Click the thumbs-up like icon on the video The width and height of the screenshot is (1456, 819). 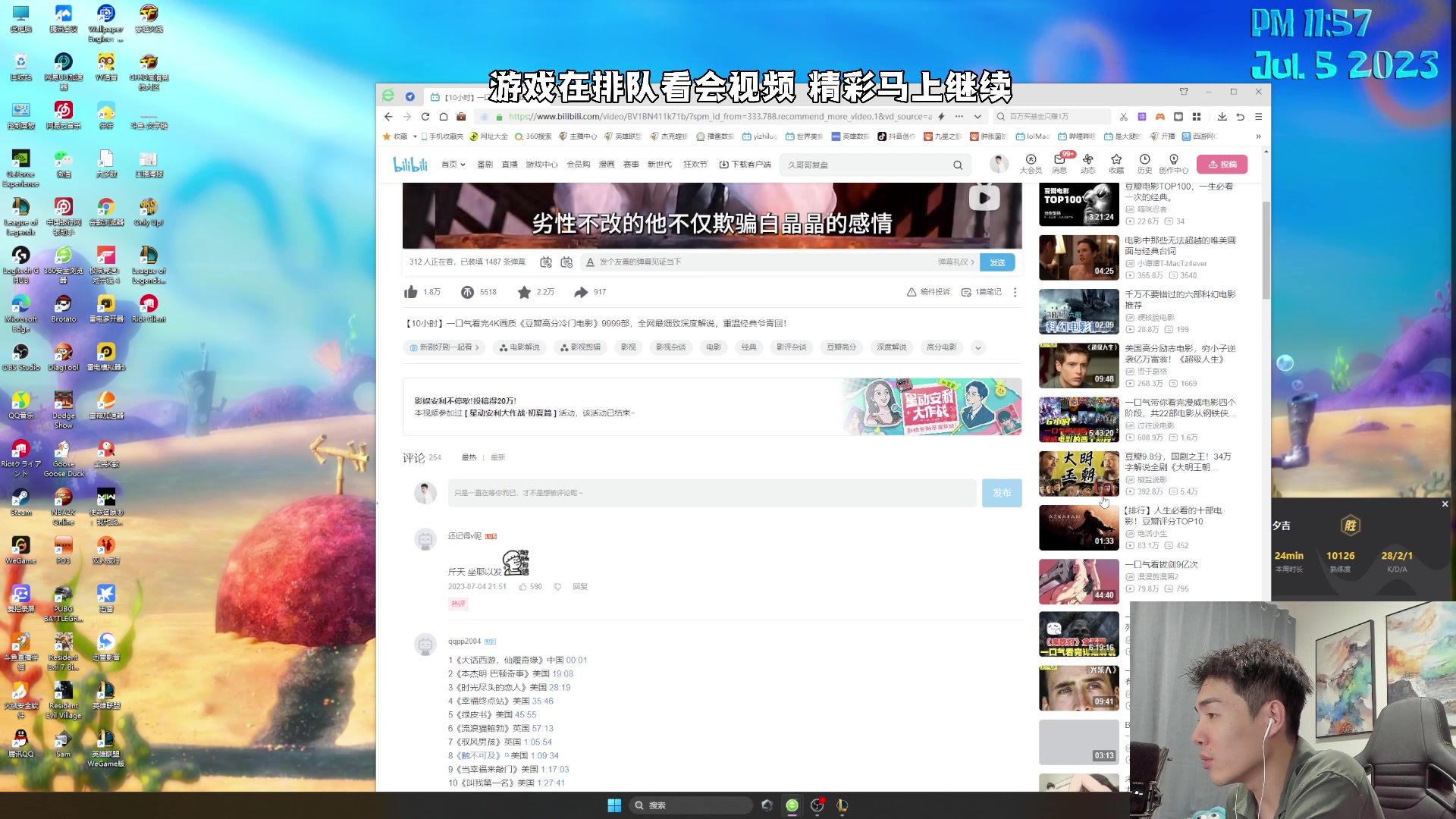coord(411,291)
